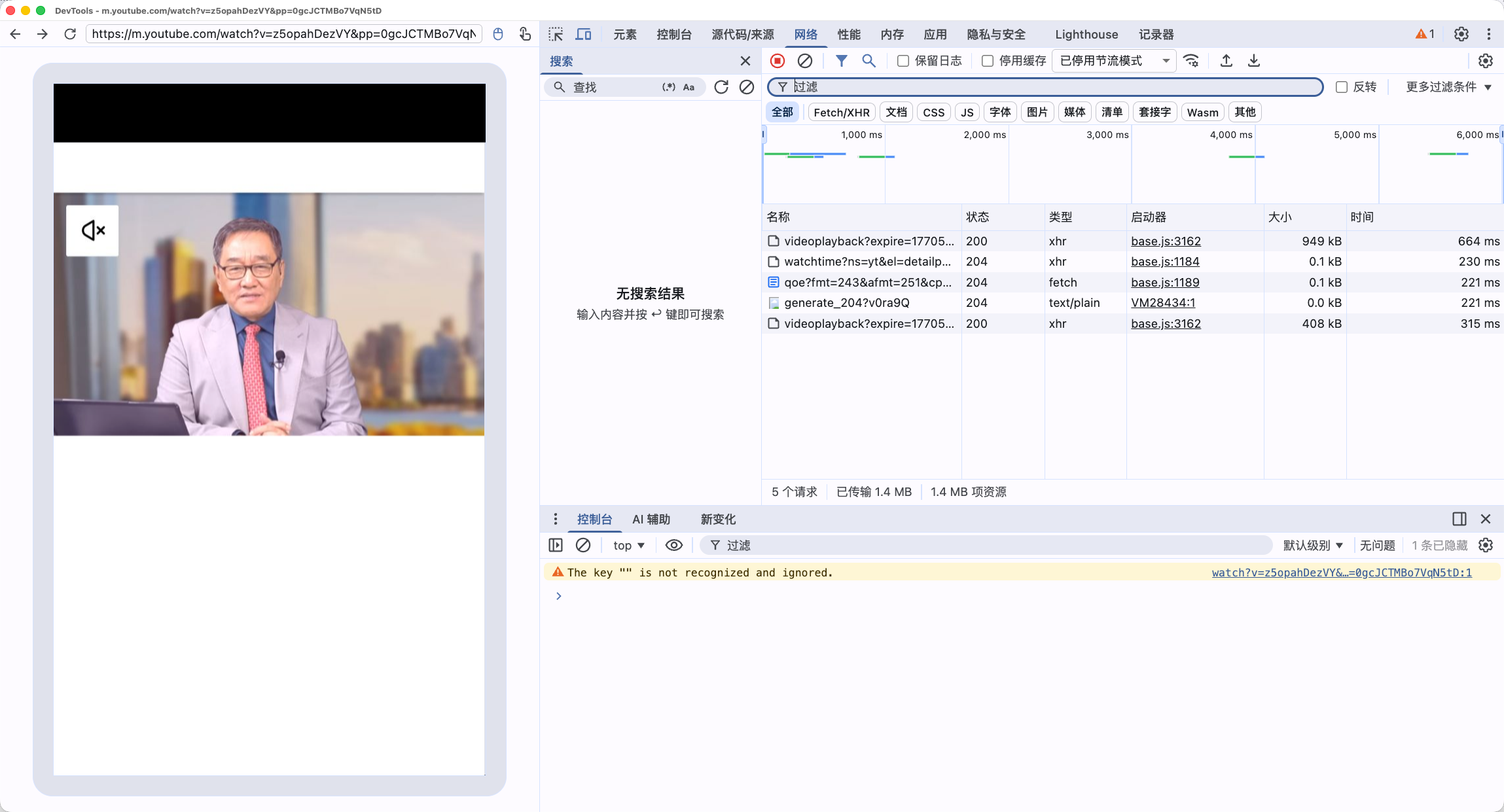Clear the network log

(x=805, y=61)
